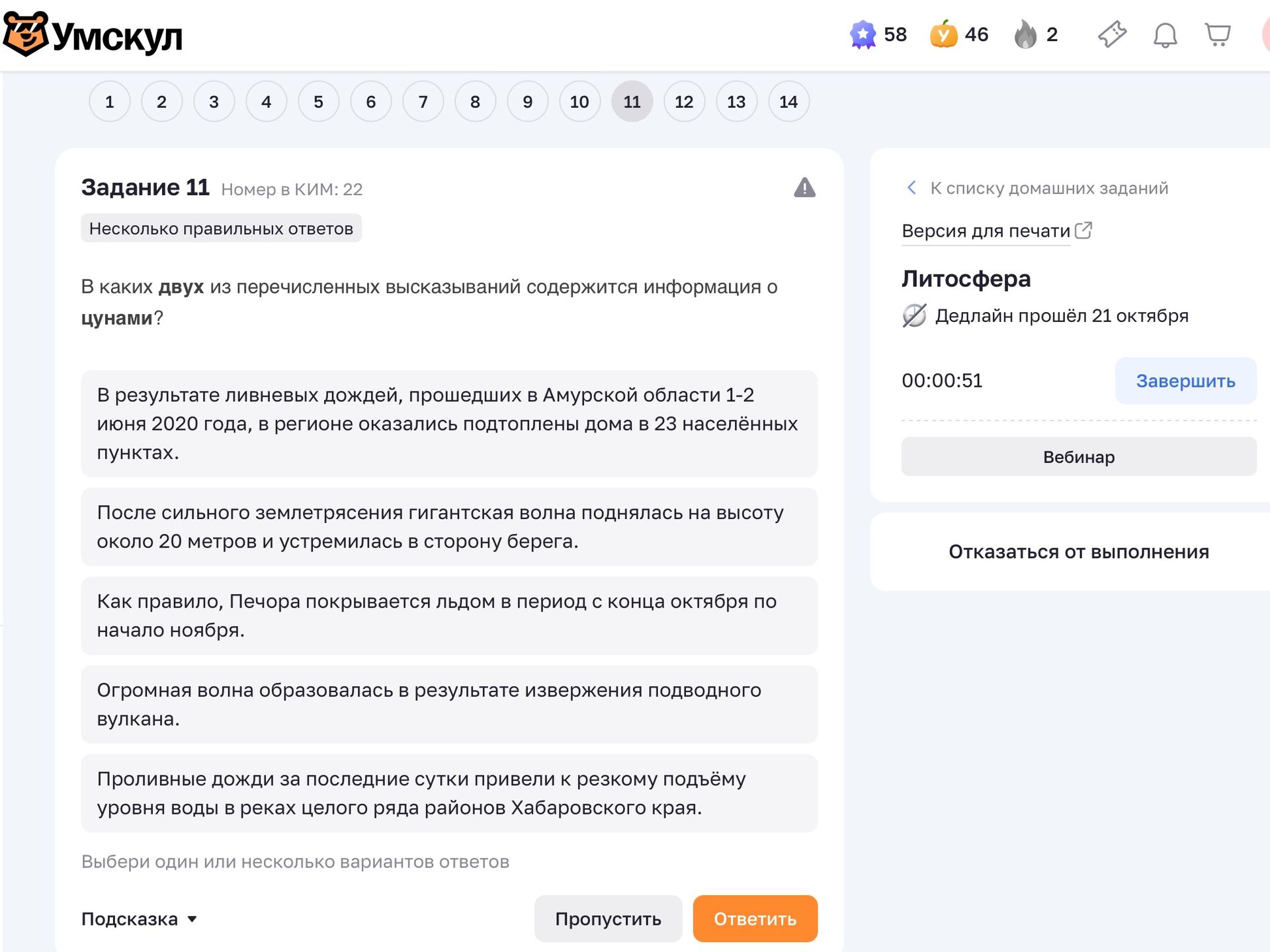Select the answer about Khabarovsk region rains
The width and height of the screenshot is (1270, 952).
tap(449, 793)
